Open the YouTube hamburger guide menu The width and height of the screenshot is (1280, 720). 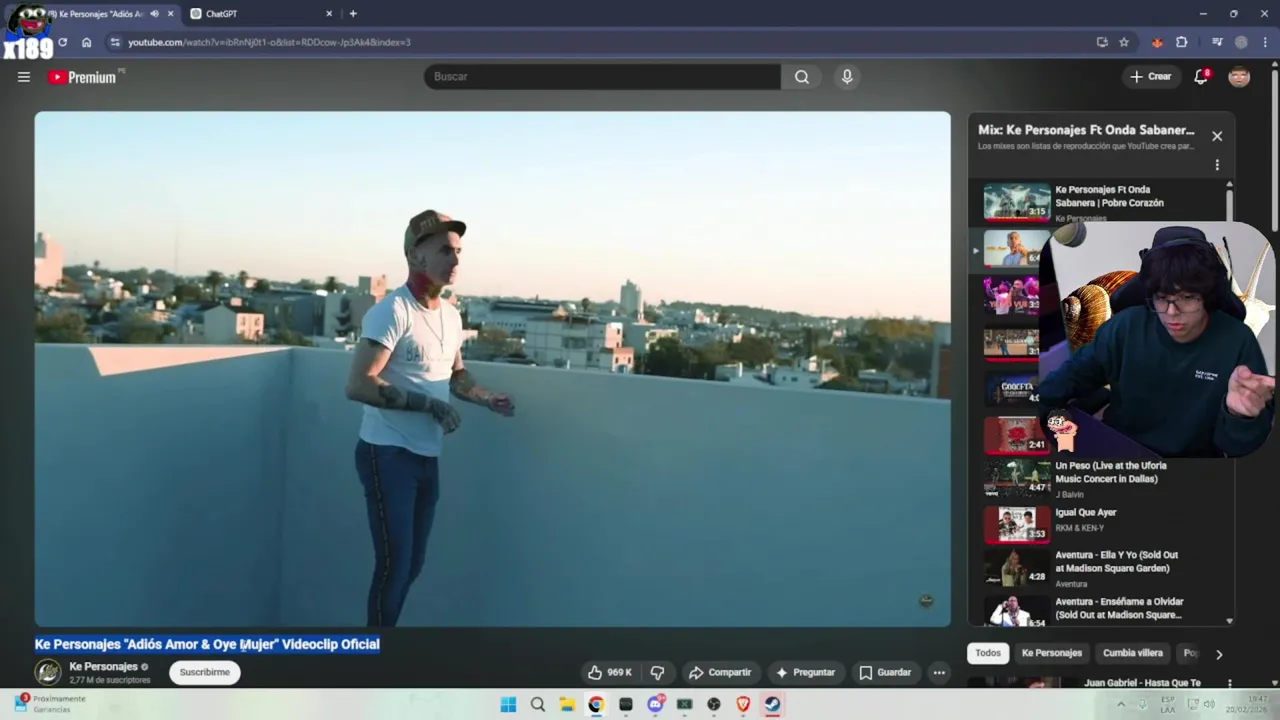24,77
